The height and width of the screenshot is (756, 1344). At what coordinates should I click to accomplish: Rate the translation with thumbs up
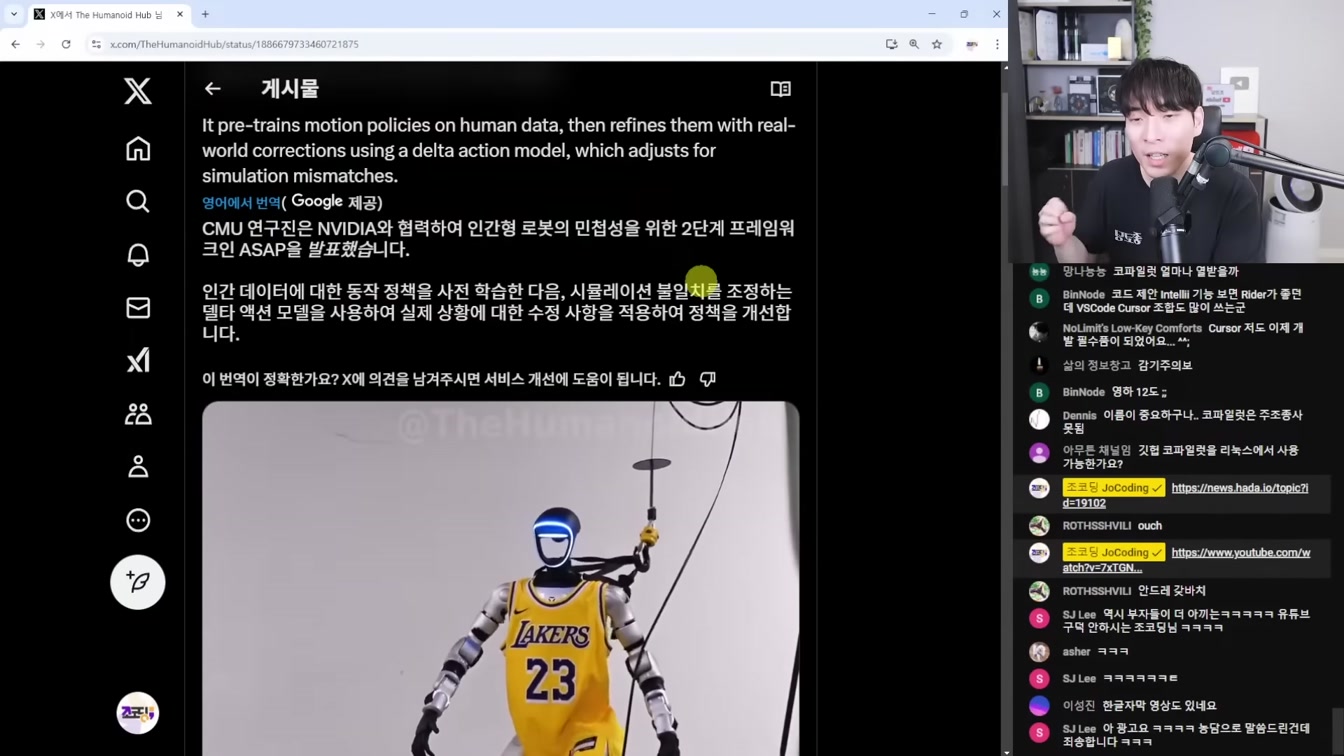678,379
